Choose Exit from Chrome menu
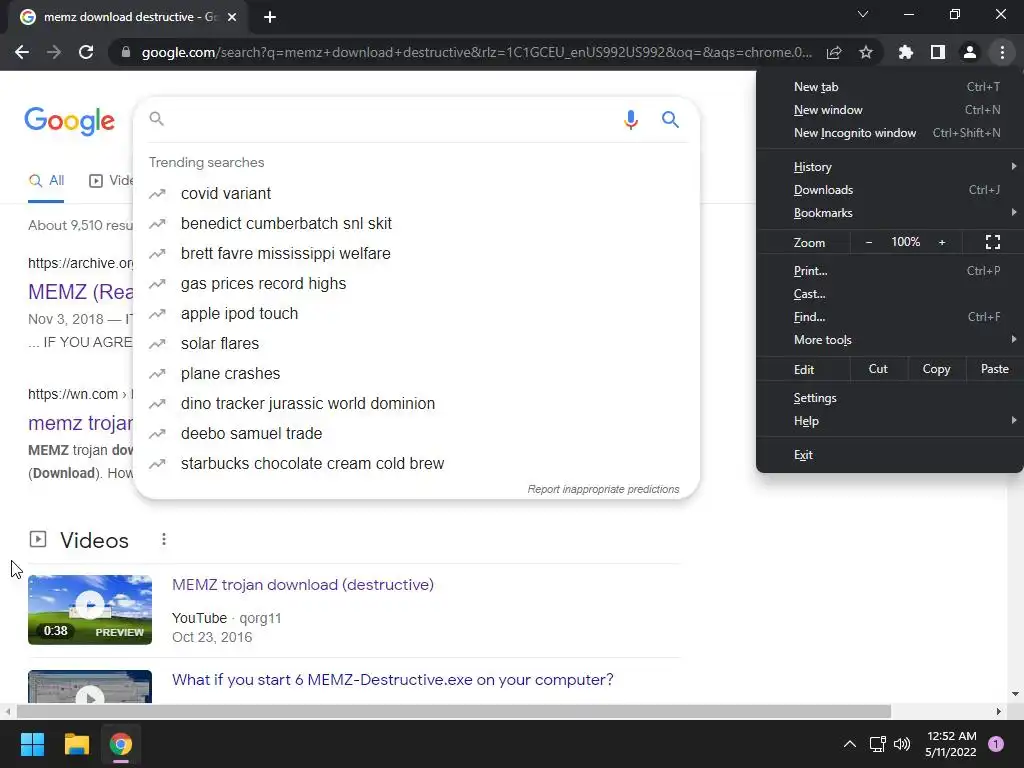The image size is (1024, 768). [889, 455]
